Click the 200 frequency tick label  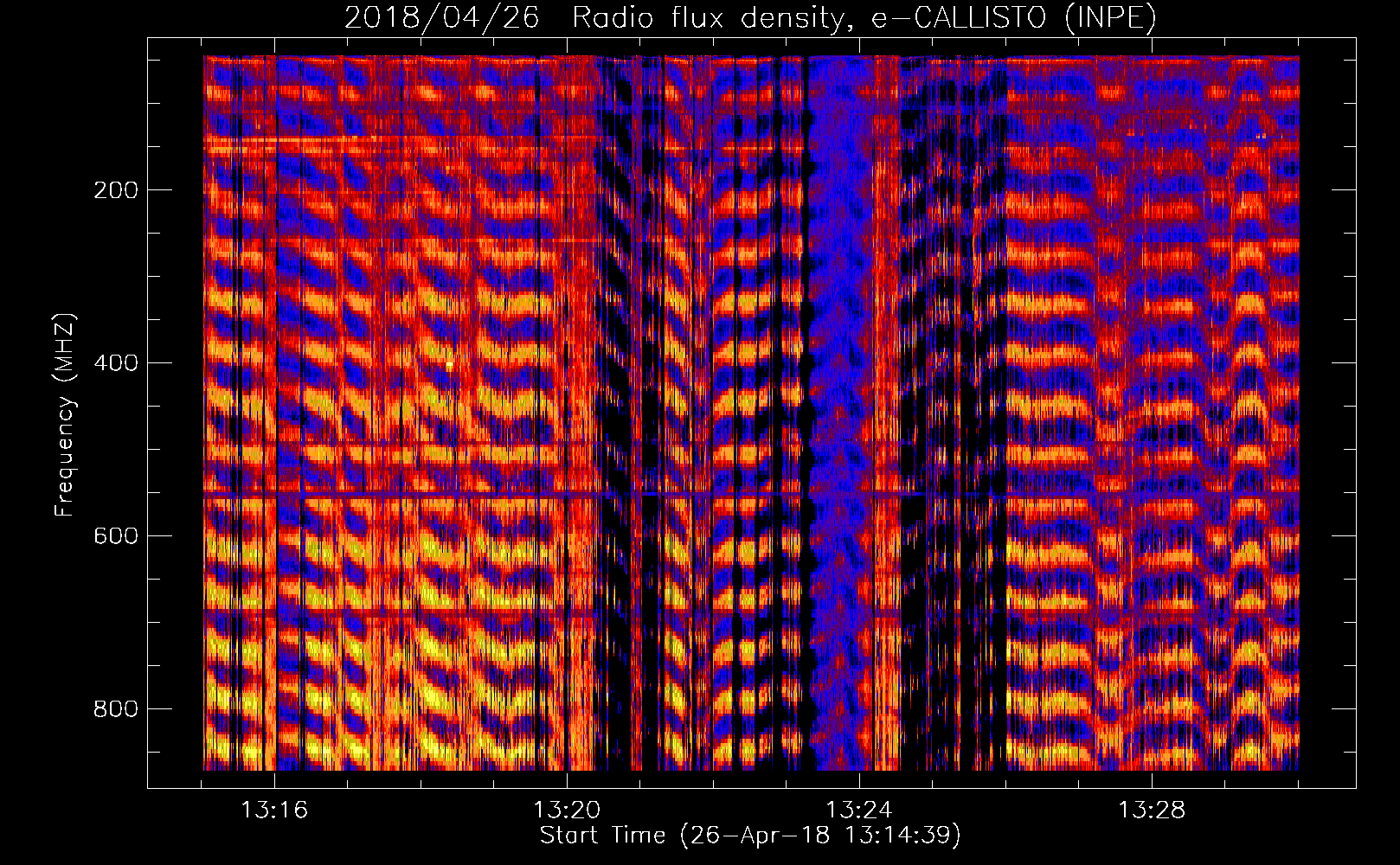click(x=116, y=190)
